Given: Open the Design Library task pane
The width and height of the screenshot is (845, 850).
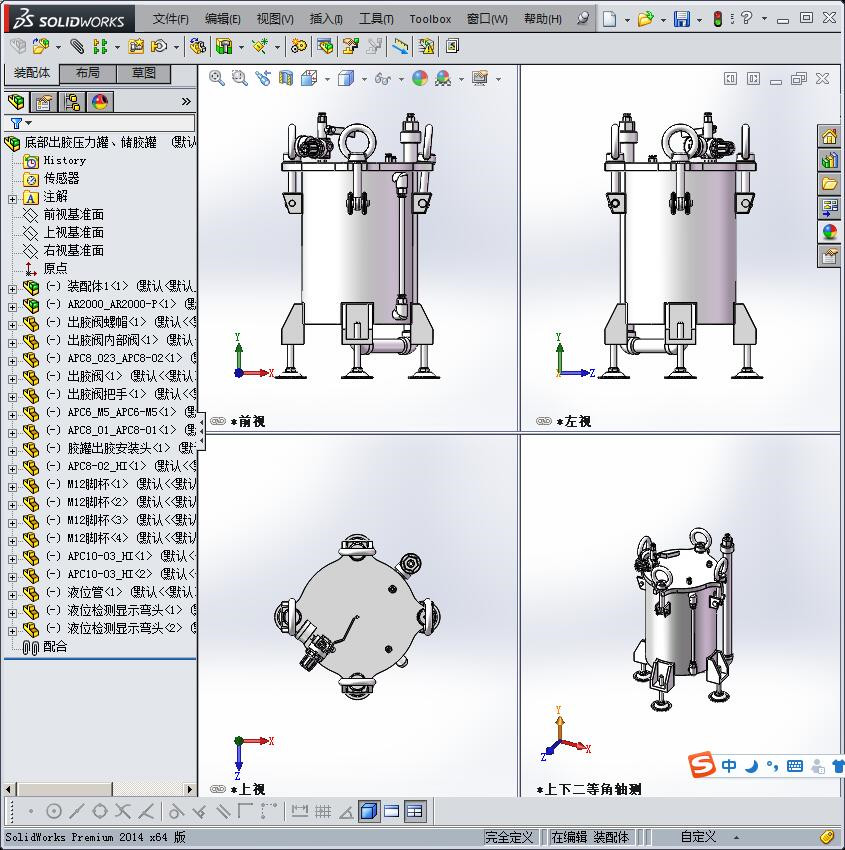Looking at the screenshot, I should (x=829, y=160).
